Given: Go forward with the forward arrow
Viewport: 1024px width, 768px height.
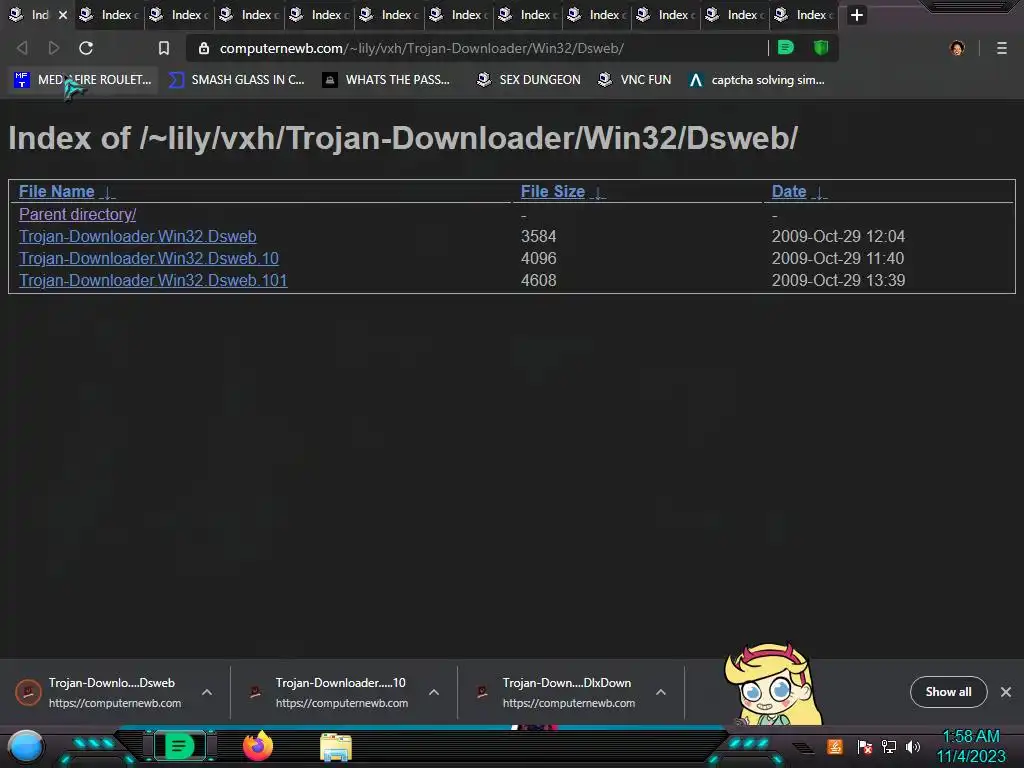Looking at the screenshot, I should click(54, 48).
